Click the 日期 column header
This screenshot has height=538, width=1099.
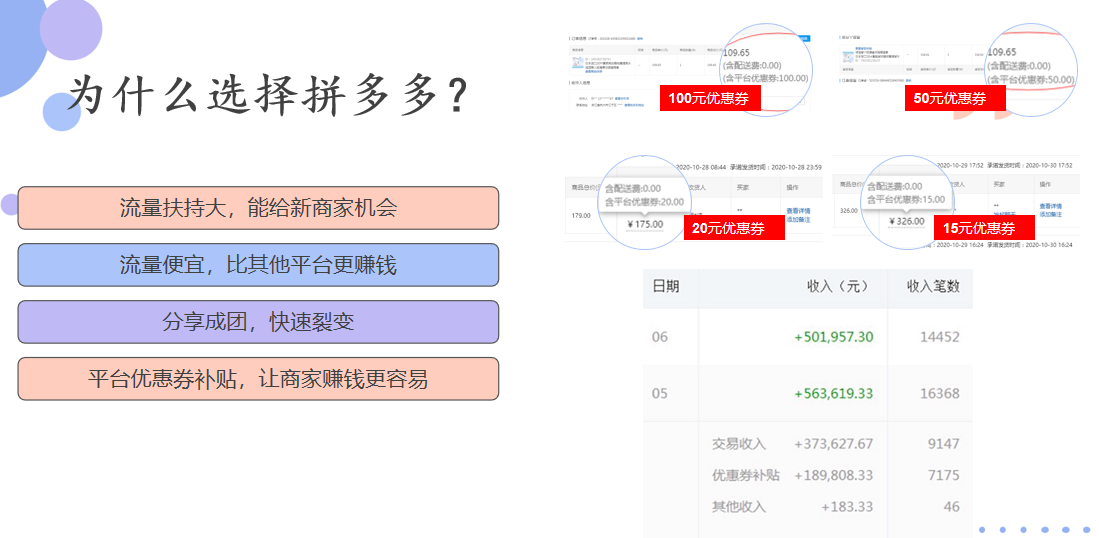click(666, 286)
